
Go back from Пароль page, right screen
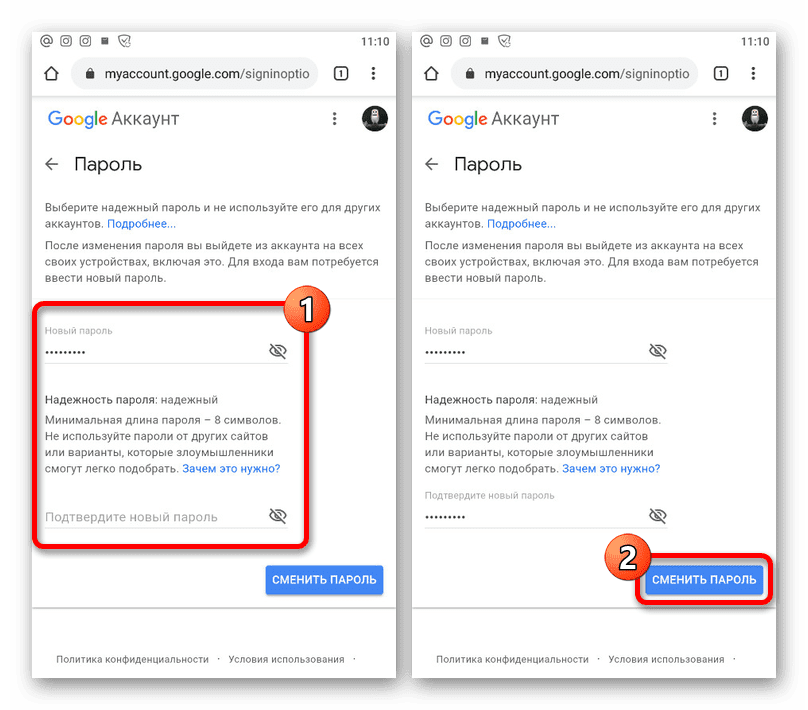431,164
